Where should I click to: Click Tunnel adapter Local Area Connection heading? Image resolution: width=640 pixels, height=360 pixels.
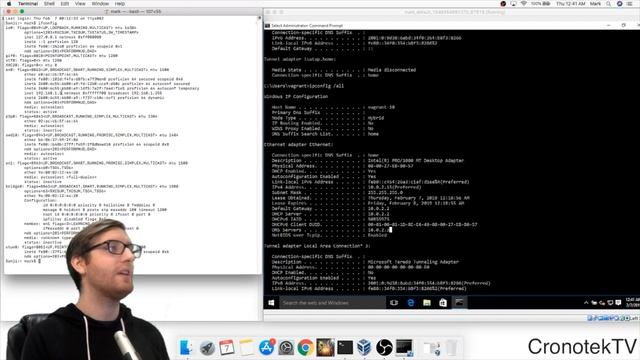pos(317,246)
